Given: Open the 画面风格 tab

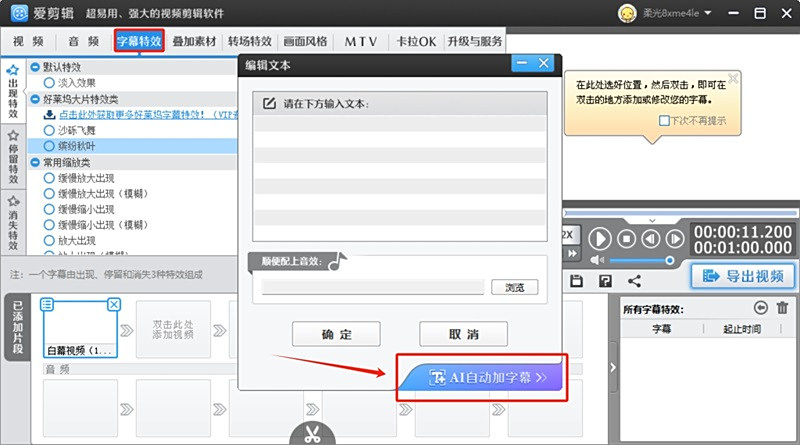Looking at the screenshot, I should point(305,41).
